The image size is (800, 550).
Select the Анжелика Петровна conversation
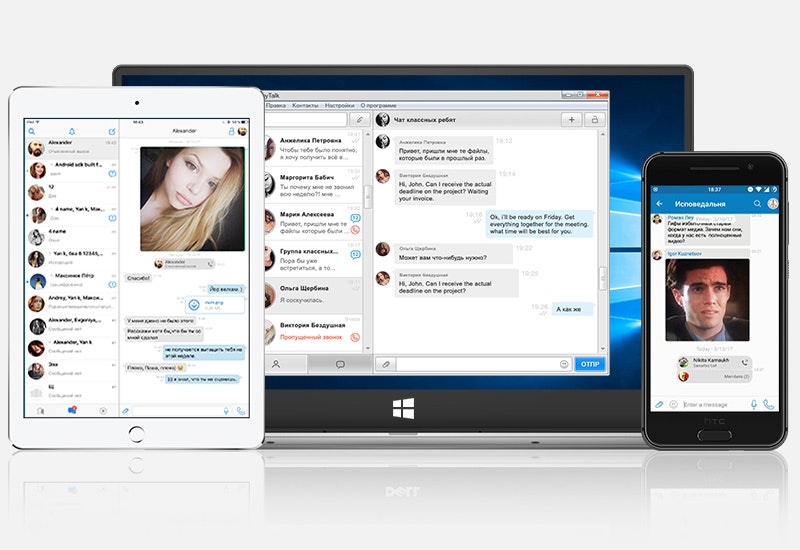(313, 148)
